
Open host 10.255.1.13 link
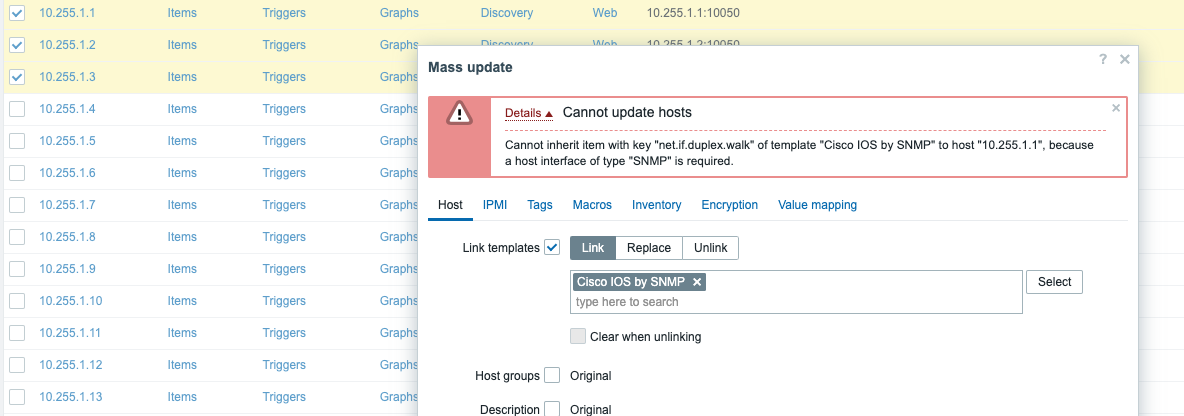(x=70, y=396)
